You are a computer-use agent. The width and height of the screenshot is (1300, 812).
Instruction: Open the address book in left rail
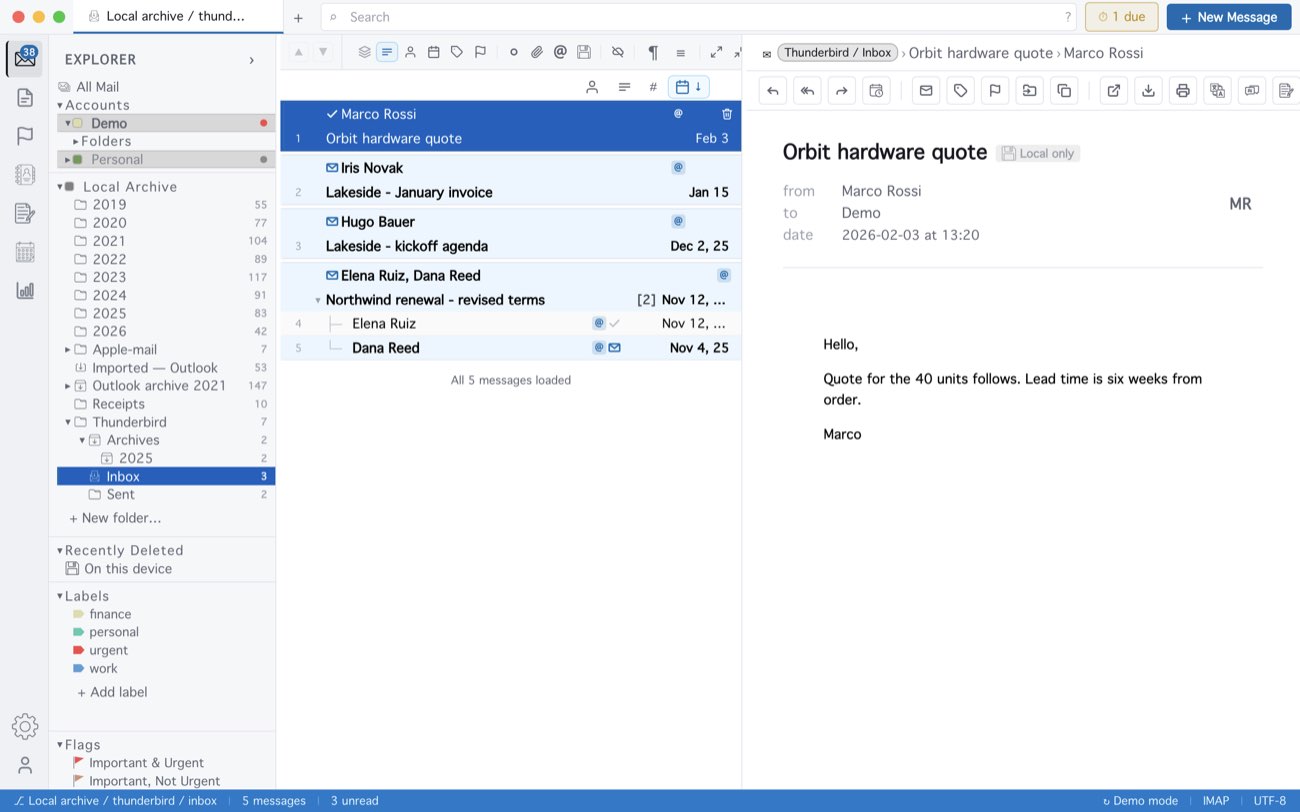[x=25, y=174]
